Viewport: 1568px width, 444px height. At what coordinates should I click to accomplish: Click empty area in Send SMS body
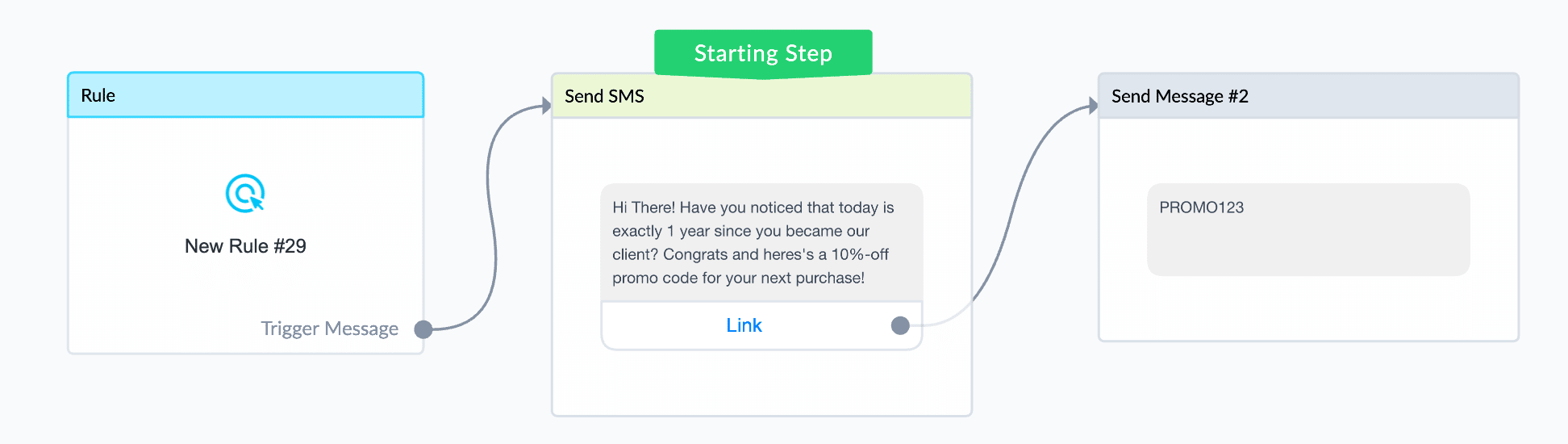761,383
